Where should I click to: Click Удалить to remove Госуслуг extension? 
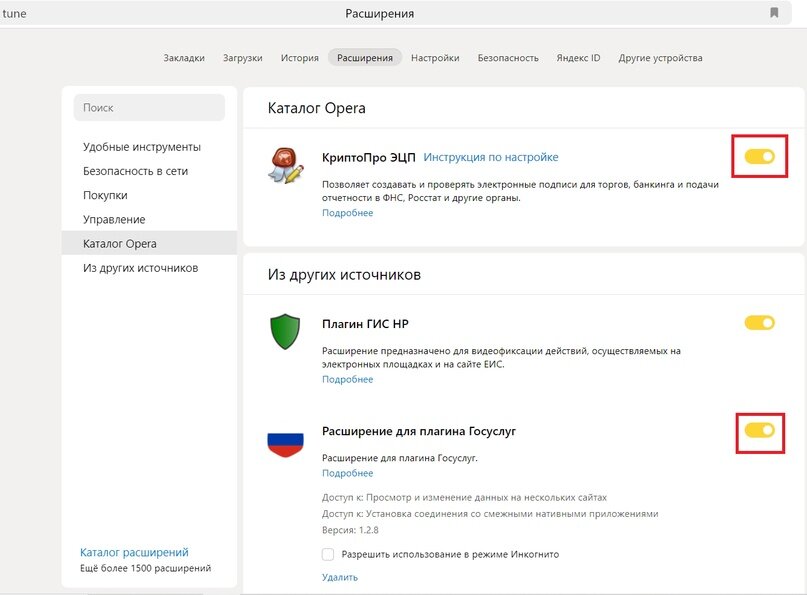click(340, 578)
